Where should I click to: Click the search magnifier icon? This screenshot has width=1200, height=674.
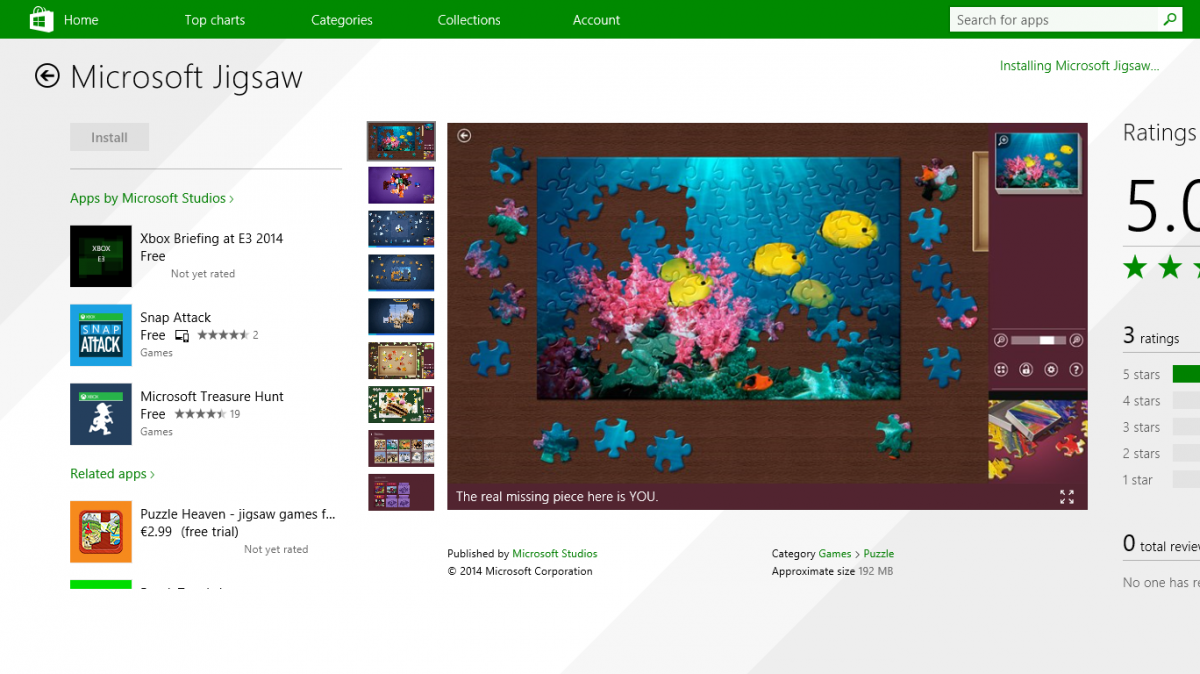(1170, 19)
